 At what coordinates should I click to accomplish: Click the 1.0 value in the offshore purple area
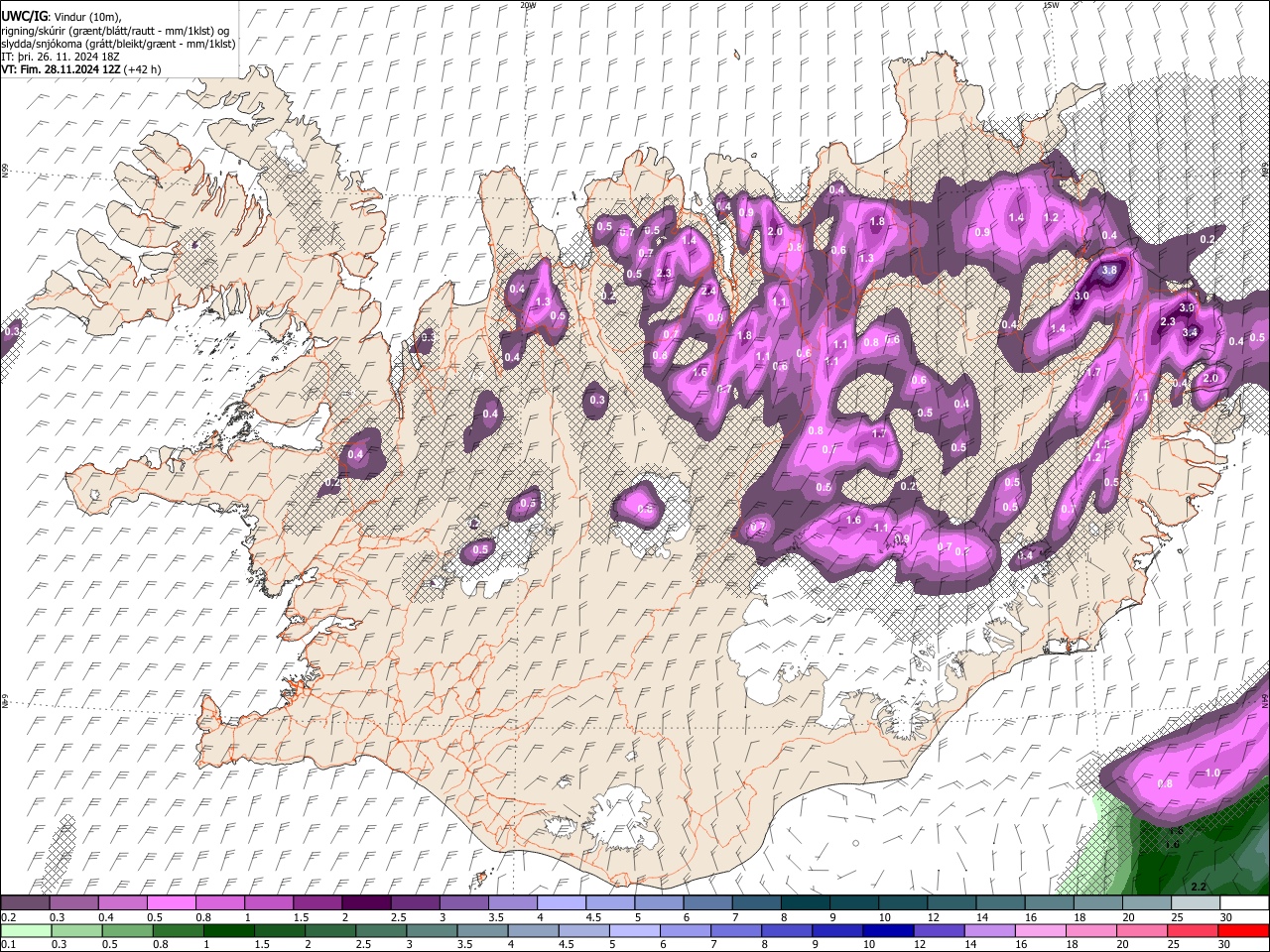click(x=1212, y=773)
